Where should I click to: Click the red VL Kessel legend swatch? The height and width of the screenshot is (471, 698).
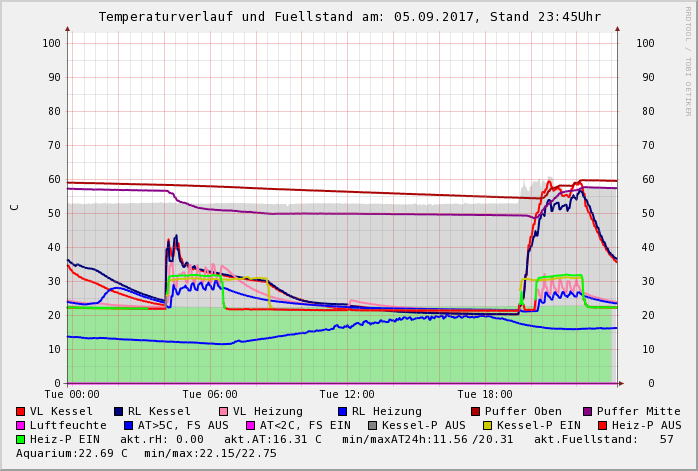point(21,411)
